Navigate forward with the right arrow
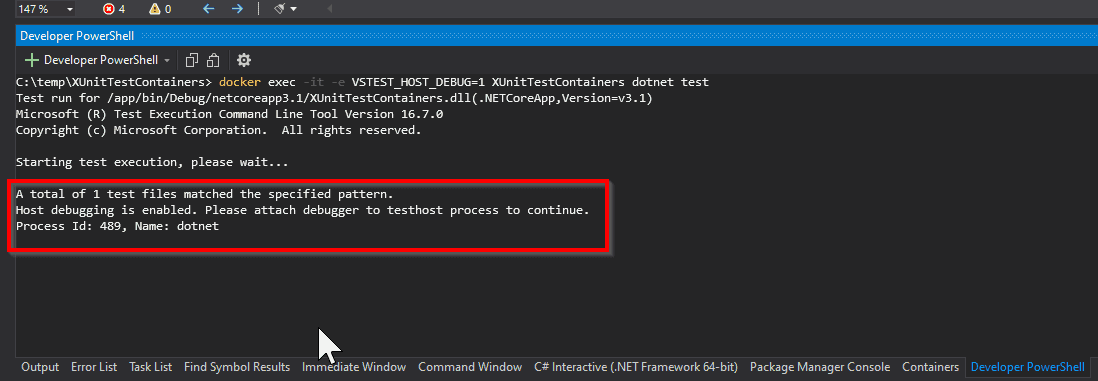The width and height of the screenshot is (1098, 381). point(237,8)
